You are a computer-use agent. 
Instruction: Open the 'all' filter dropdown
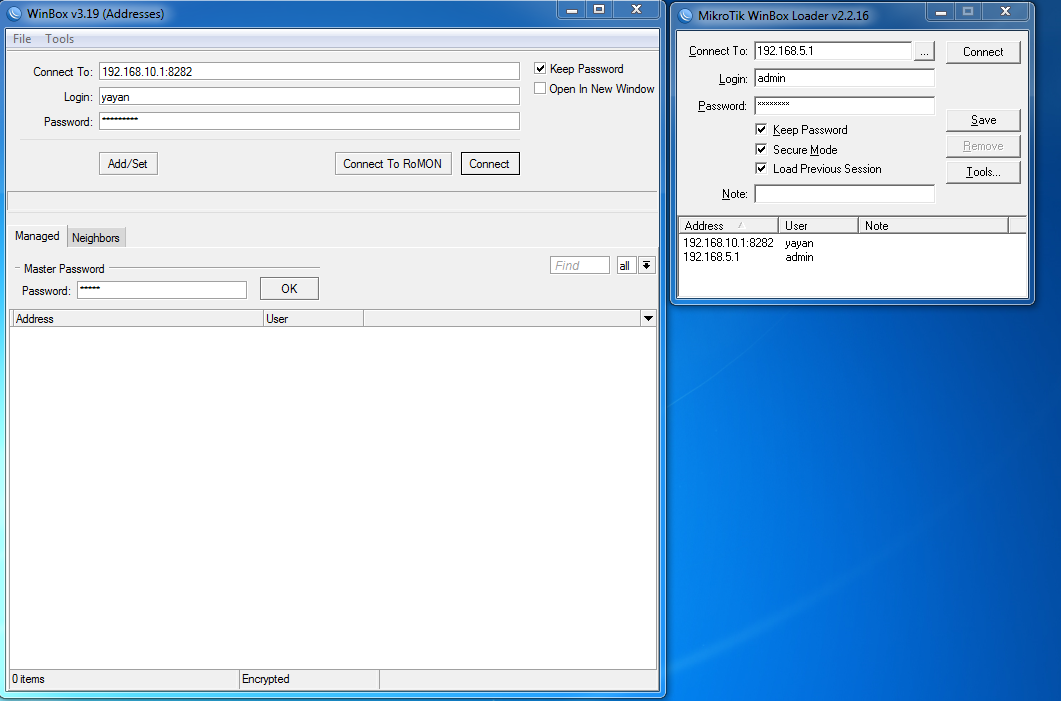626,265
